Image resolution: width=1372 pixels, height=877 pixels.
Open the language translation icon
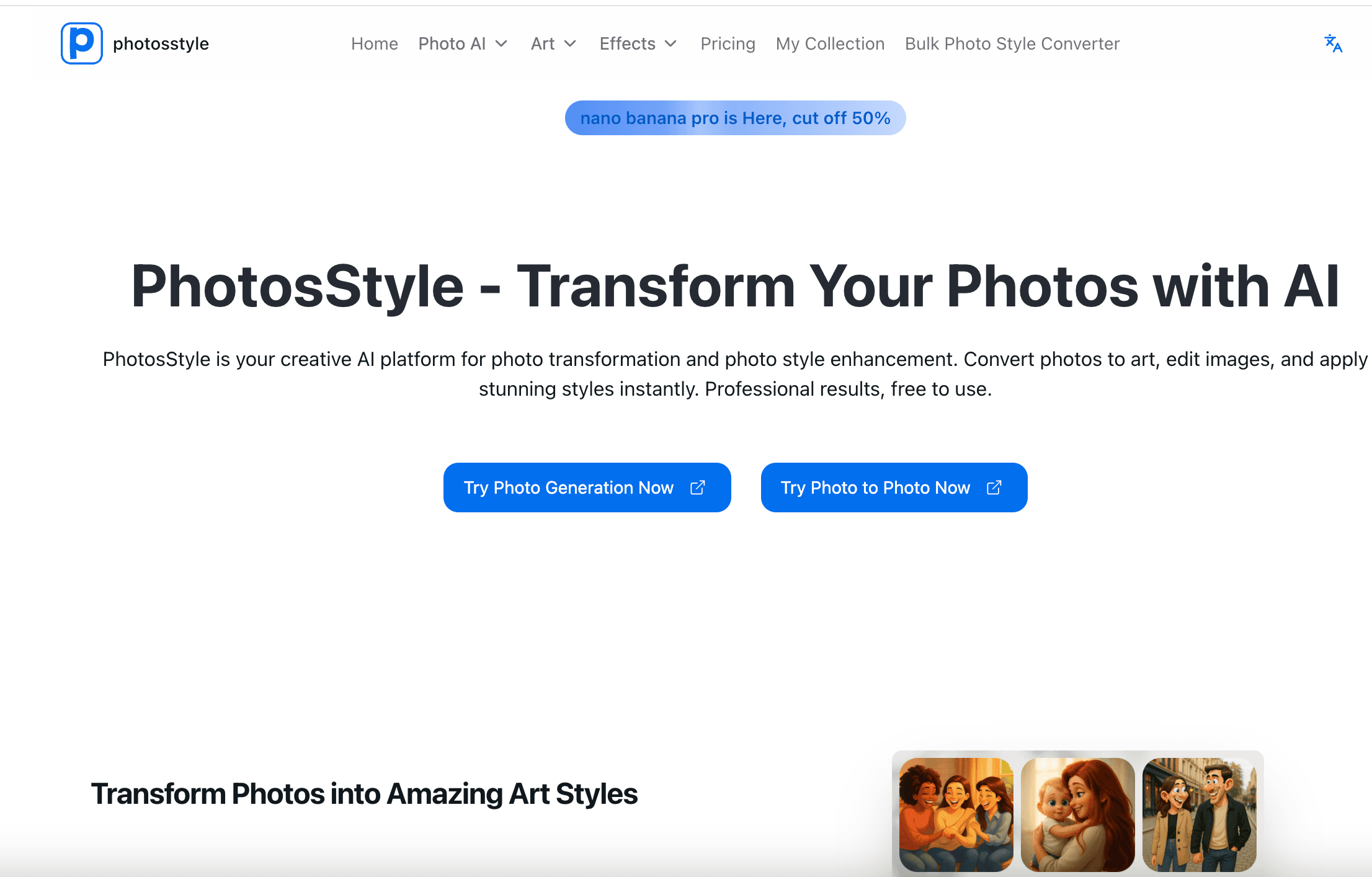(1332, 43)
